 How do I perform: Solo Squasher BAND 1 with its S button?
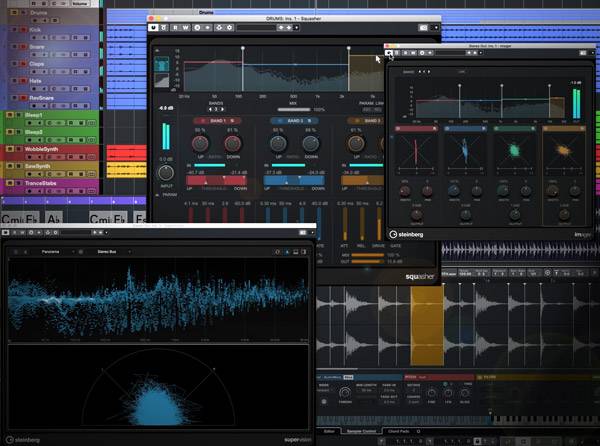click(232, 120)
